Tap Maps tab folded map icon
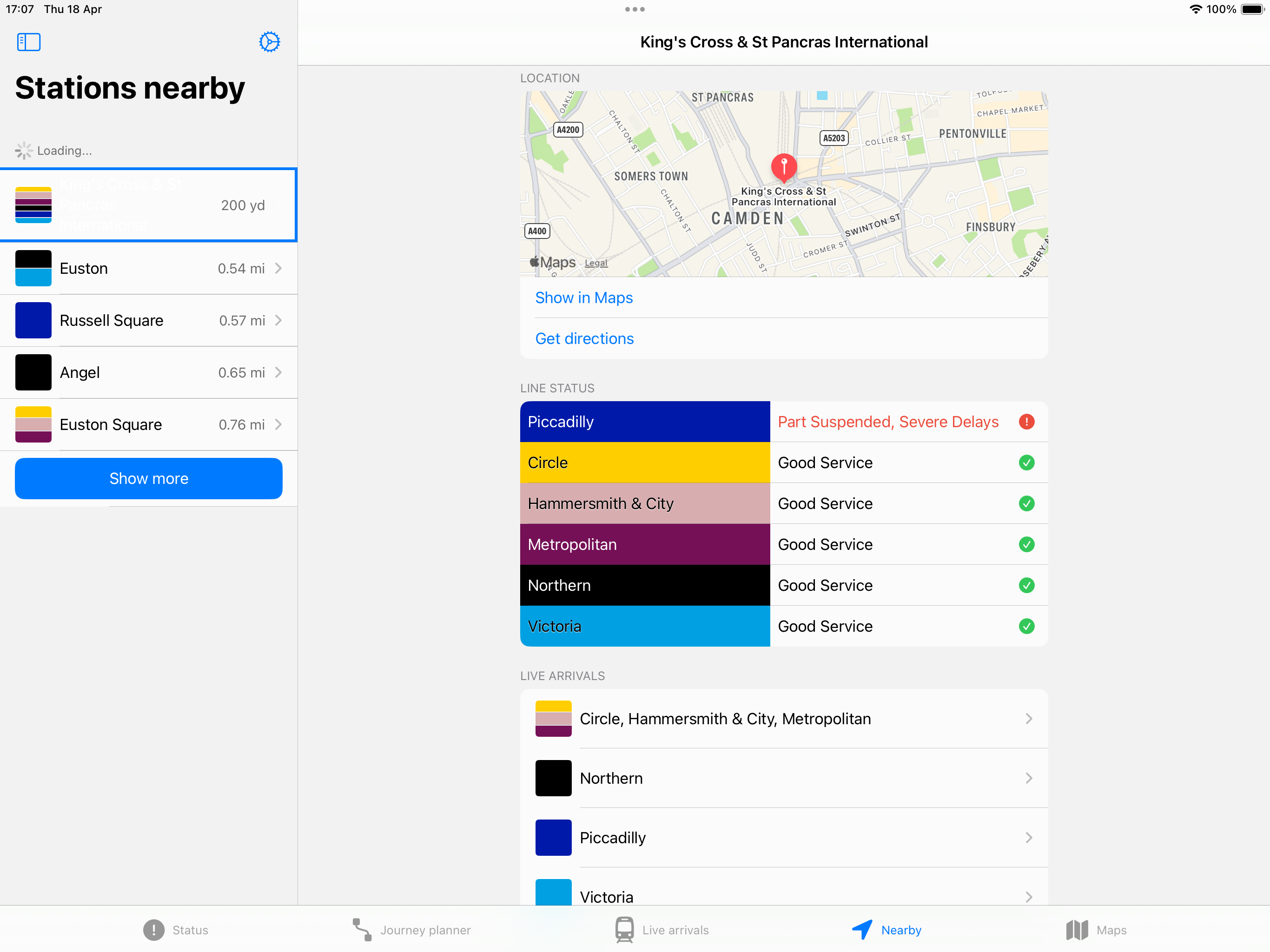1270x952 pixels. coord(1077,930)
